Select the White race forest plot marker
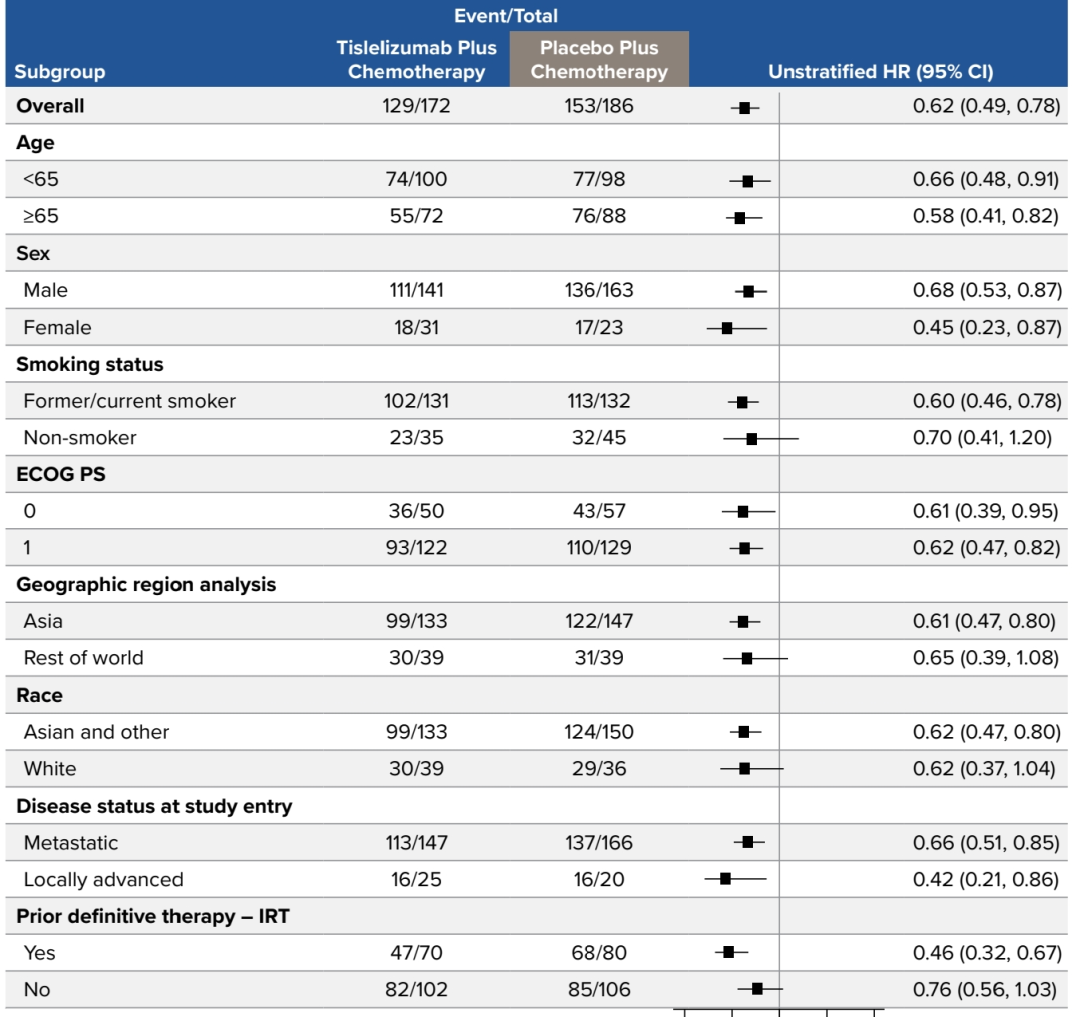Screen dimensions: 1080x1017 (x=744, y=769)
